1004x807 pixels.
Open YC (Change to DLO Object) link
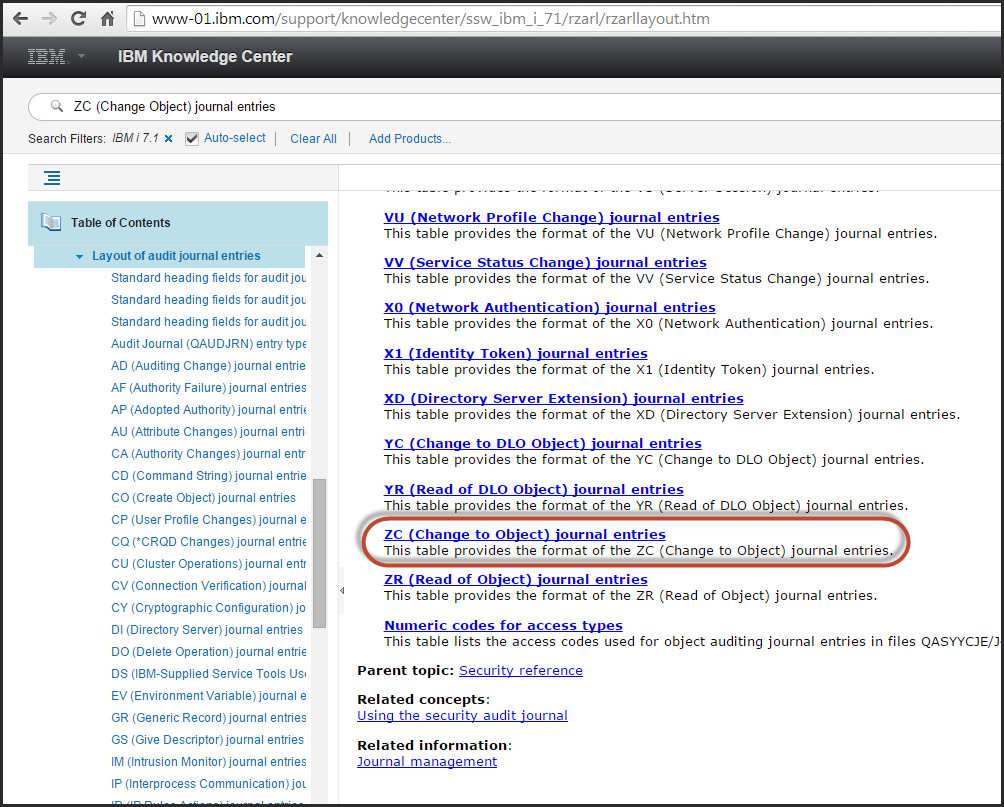point(543,443)
